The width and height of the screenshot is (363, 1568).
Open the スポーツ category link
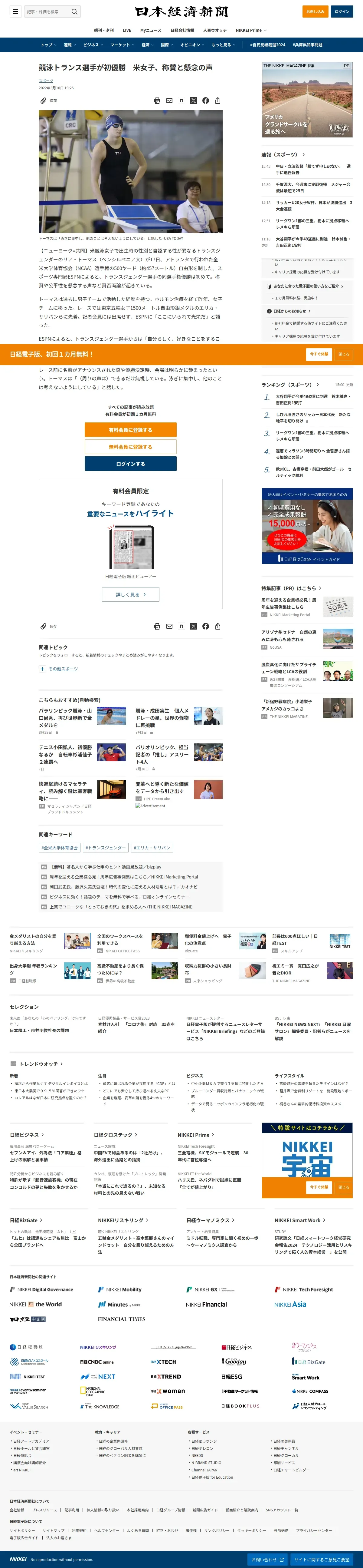click(x=46, y=81)
